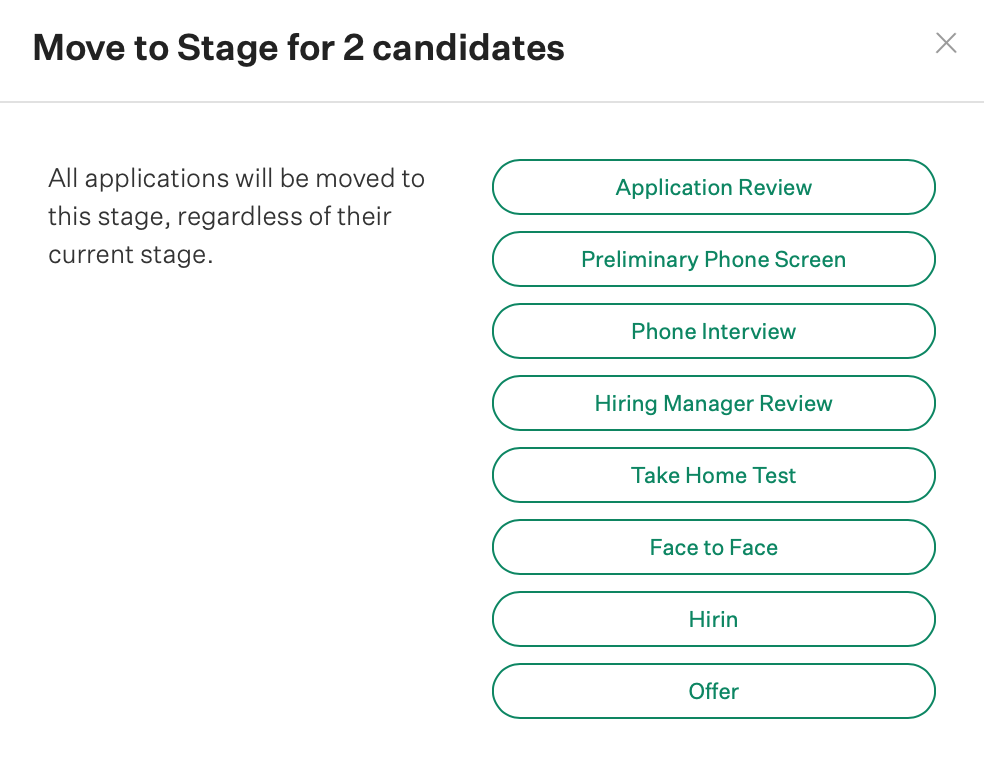Choose the stage labeled Hirin
984x784 pixels.
point(713,619)
